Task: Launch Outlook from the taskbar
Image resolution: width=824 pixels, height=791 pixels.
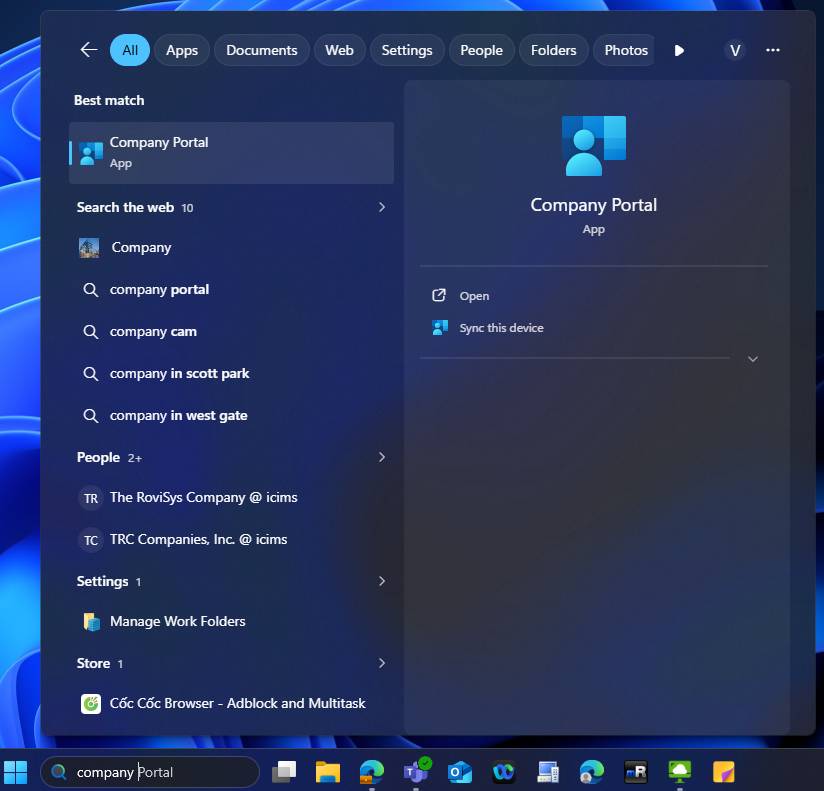Action: click(x=459, y=771)
